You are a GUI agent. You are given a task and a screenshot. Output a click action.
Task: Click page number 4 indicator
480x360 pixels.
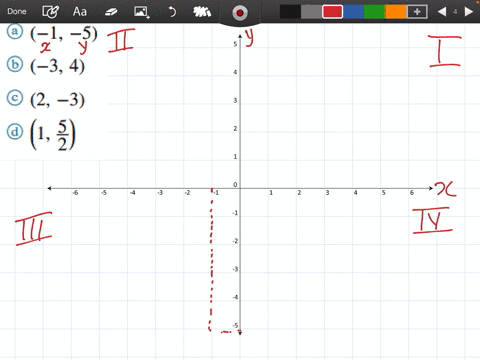point(455,12)
